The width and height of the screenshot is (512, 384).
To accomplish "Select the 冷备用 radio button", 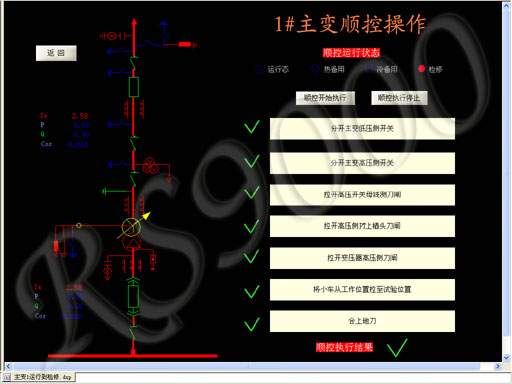I will click(x=368, y=69).
